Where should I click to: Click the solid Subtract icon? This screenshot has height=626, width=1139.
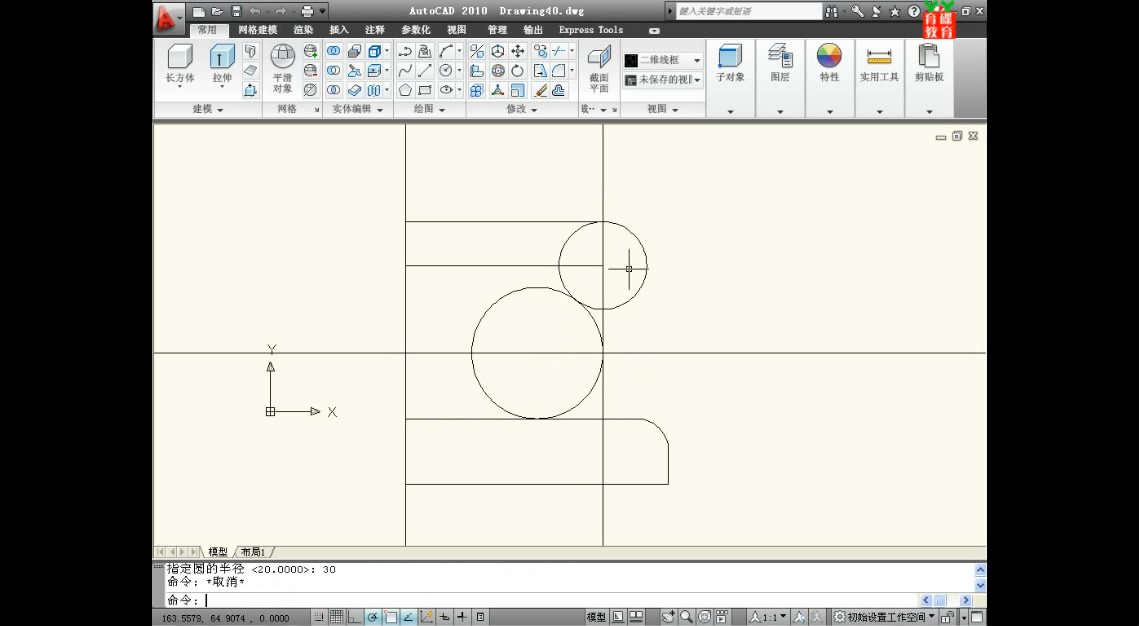tap(333, 70)
